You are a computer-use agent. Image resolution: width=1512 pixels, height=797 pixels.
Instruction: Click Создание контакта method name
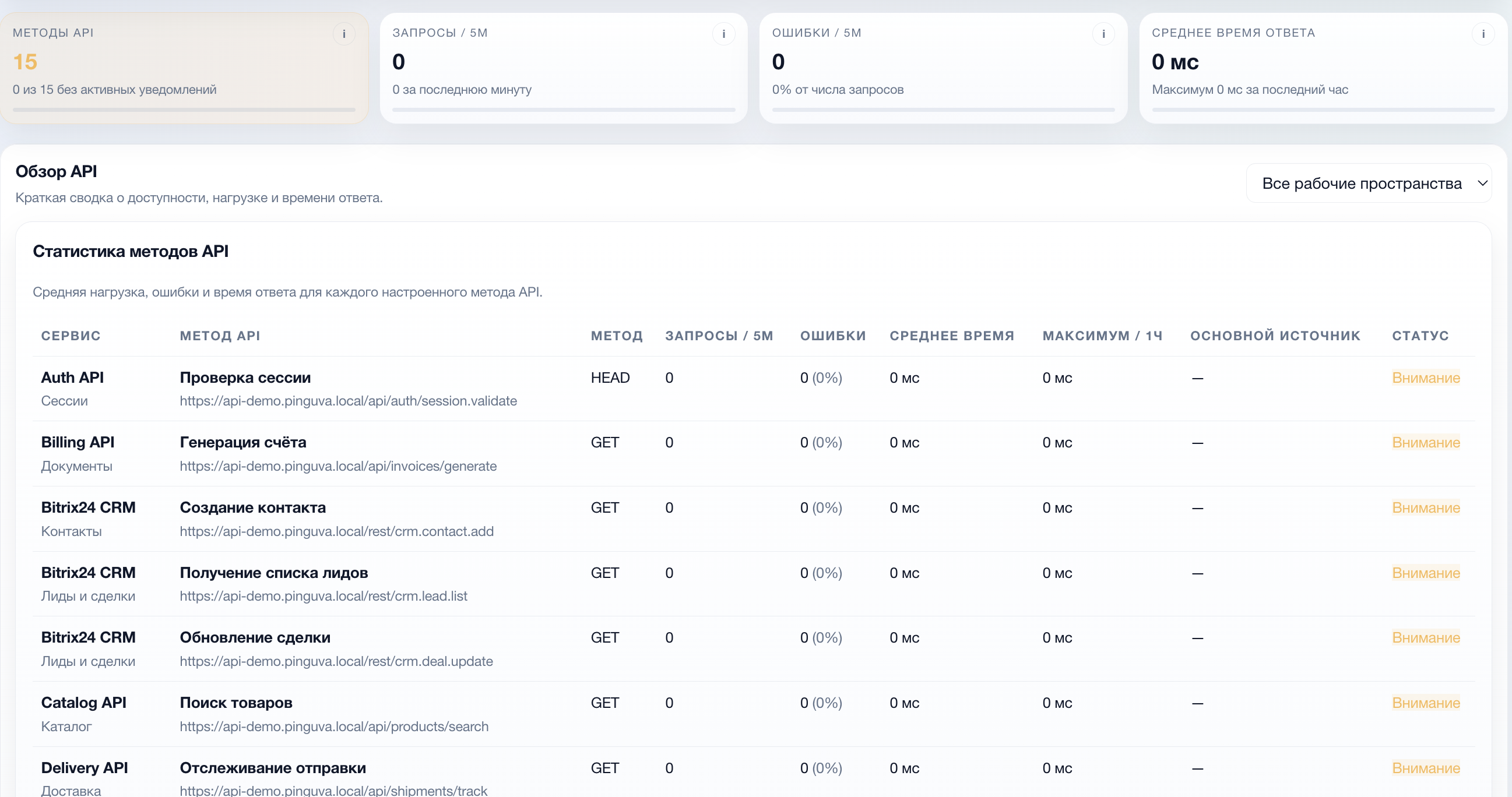[x=252, y=507]
